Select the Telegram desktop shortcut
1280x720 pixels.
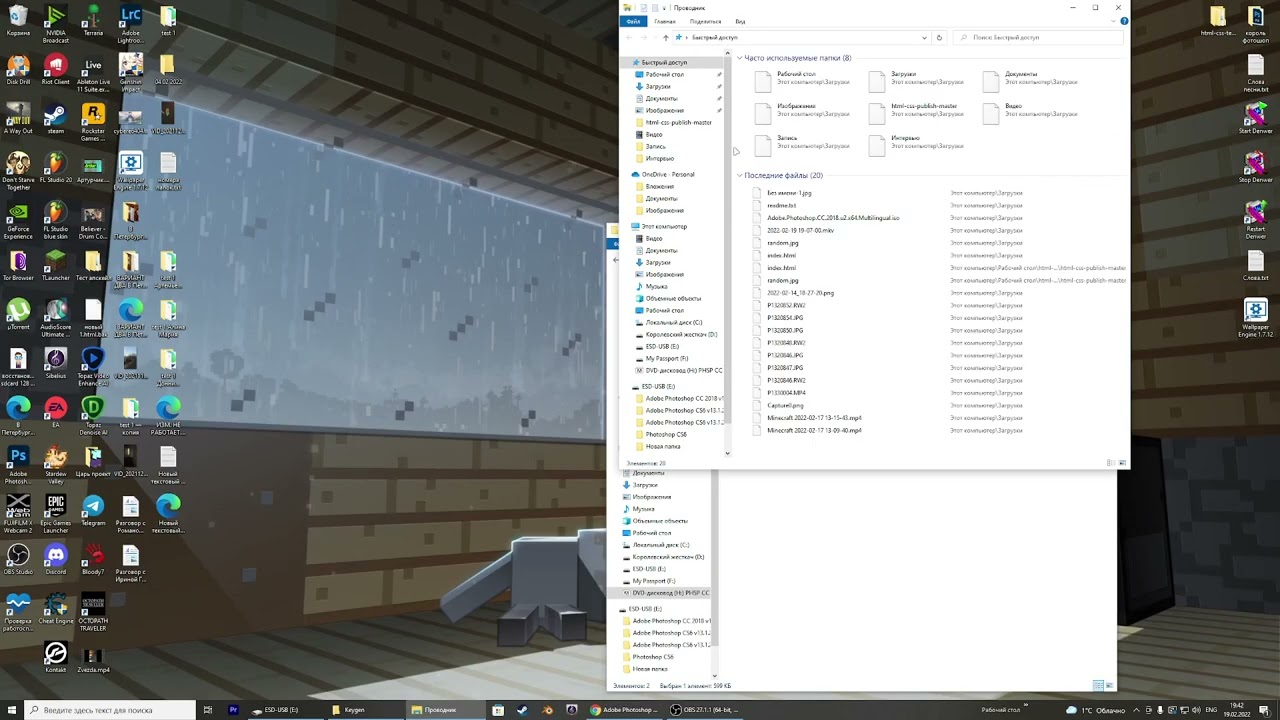[x=93, y=512]
